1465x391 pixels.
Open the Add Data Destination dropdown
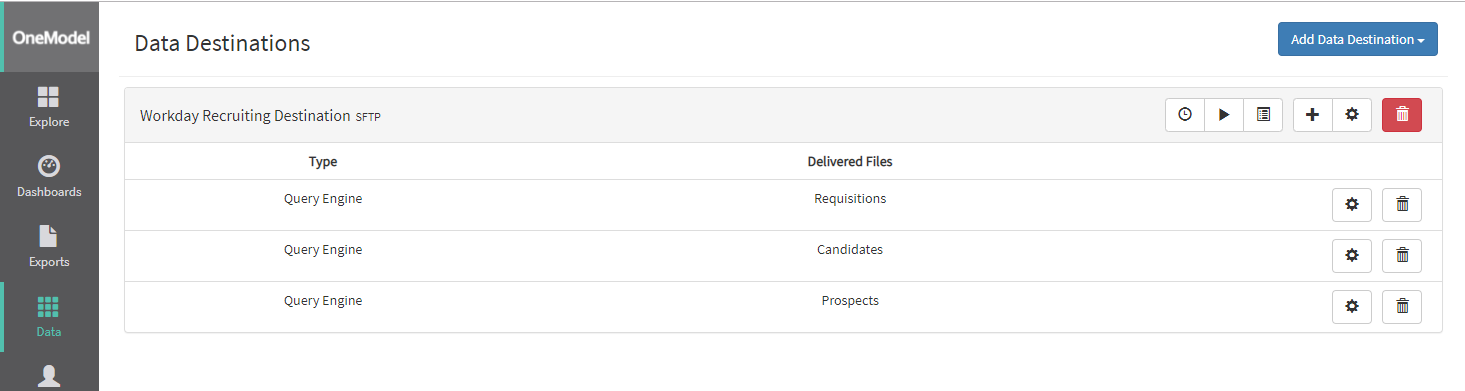pyautogui.click(x=1357, y=39)
